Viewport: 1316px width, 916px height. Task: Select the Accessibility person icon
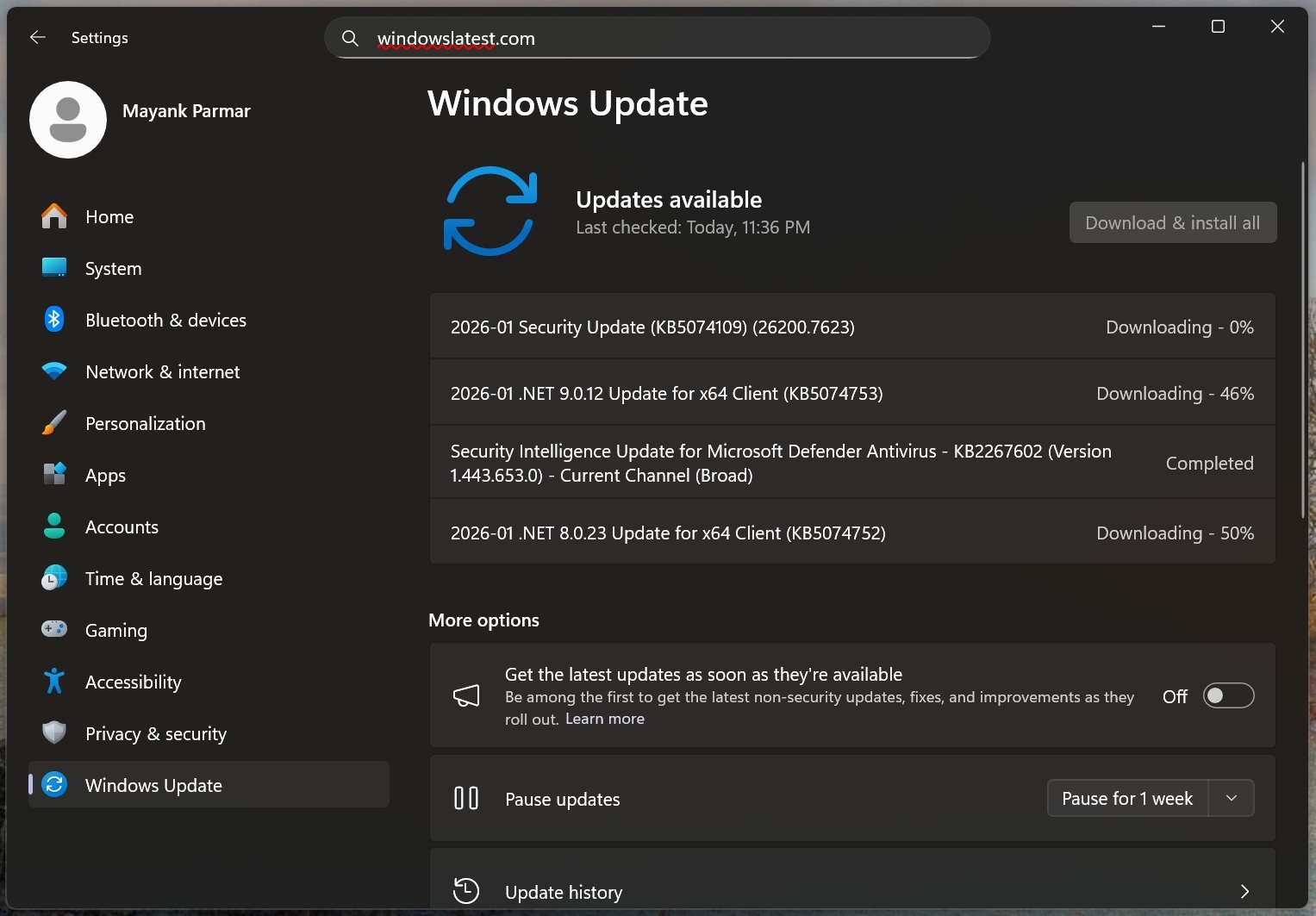click(53, 681)
